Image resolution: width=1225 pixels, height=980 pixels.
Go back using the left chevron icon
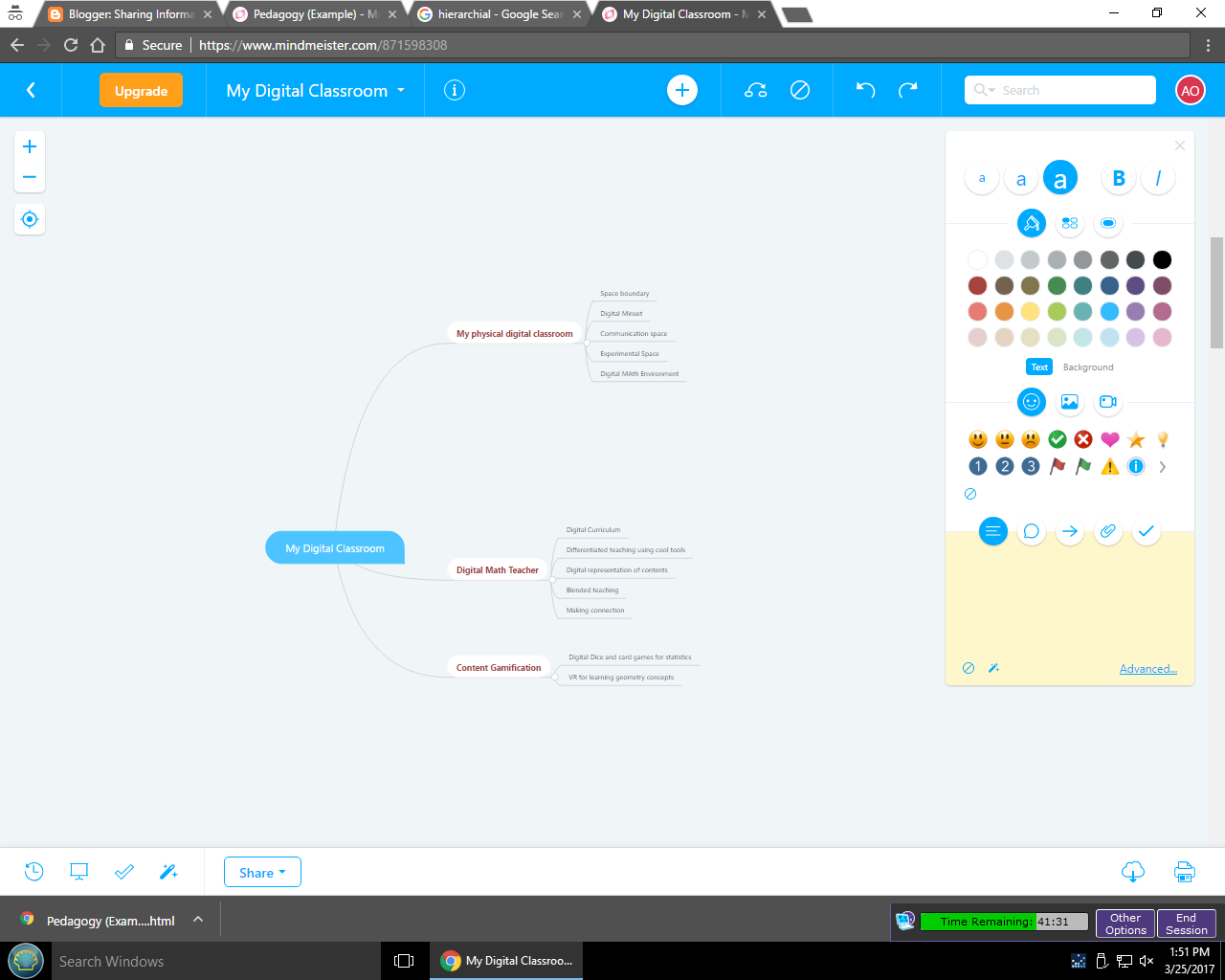[x=31, y=90]
